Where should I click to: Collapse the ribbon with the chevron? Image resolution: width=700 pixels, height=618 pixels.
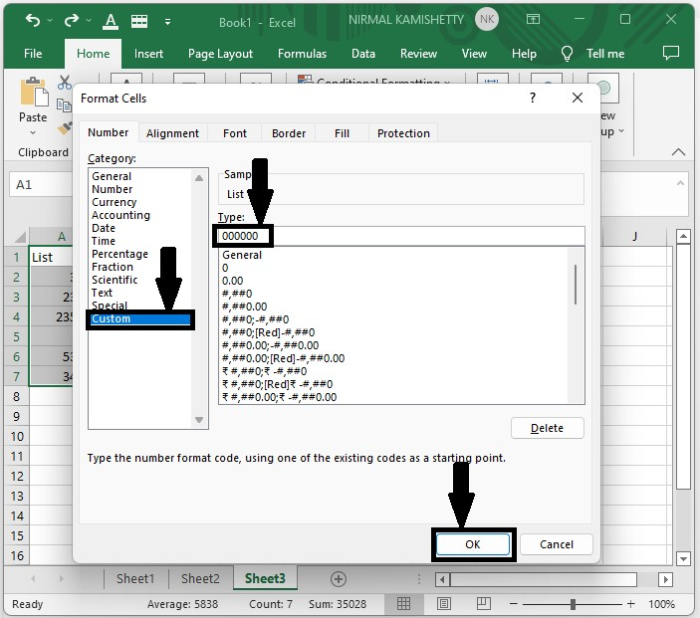tap(679, 152)
